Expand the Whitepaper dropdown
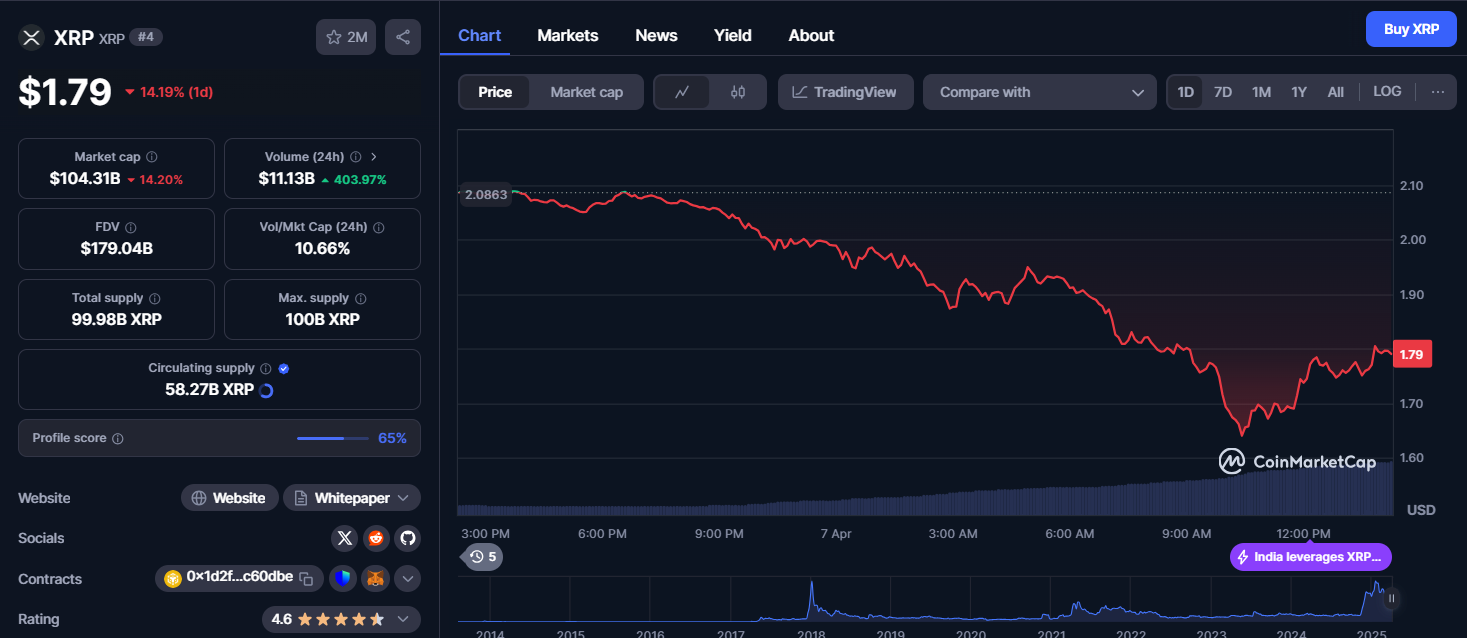Image resolution: width=1467 pixels, height=638 pixels. click(352, 498)
